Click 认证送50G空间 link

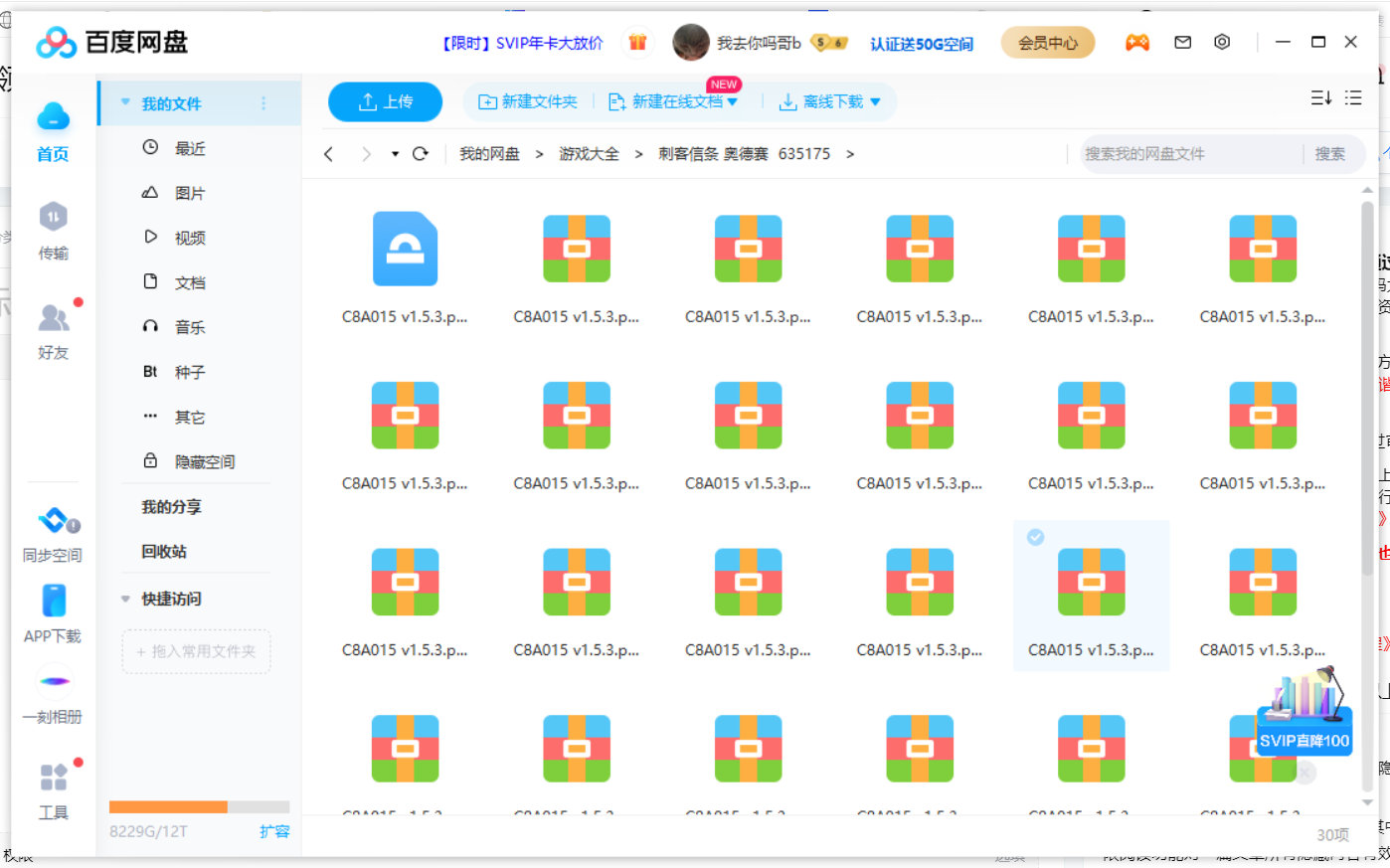pos(922,44)
